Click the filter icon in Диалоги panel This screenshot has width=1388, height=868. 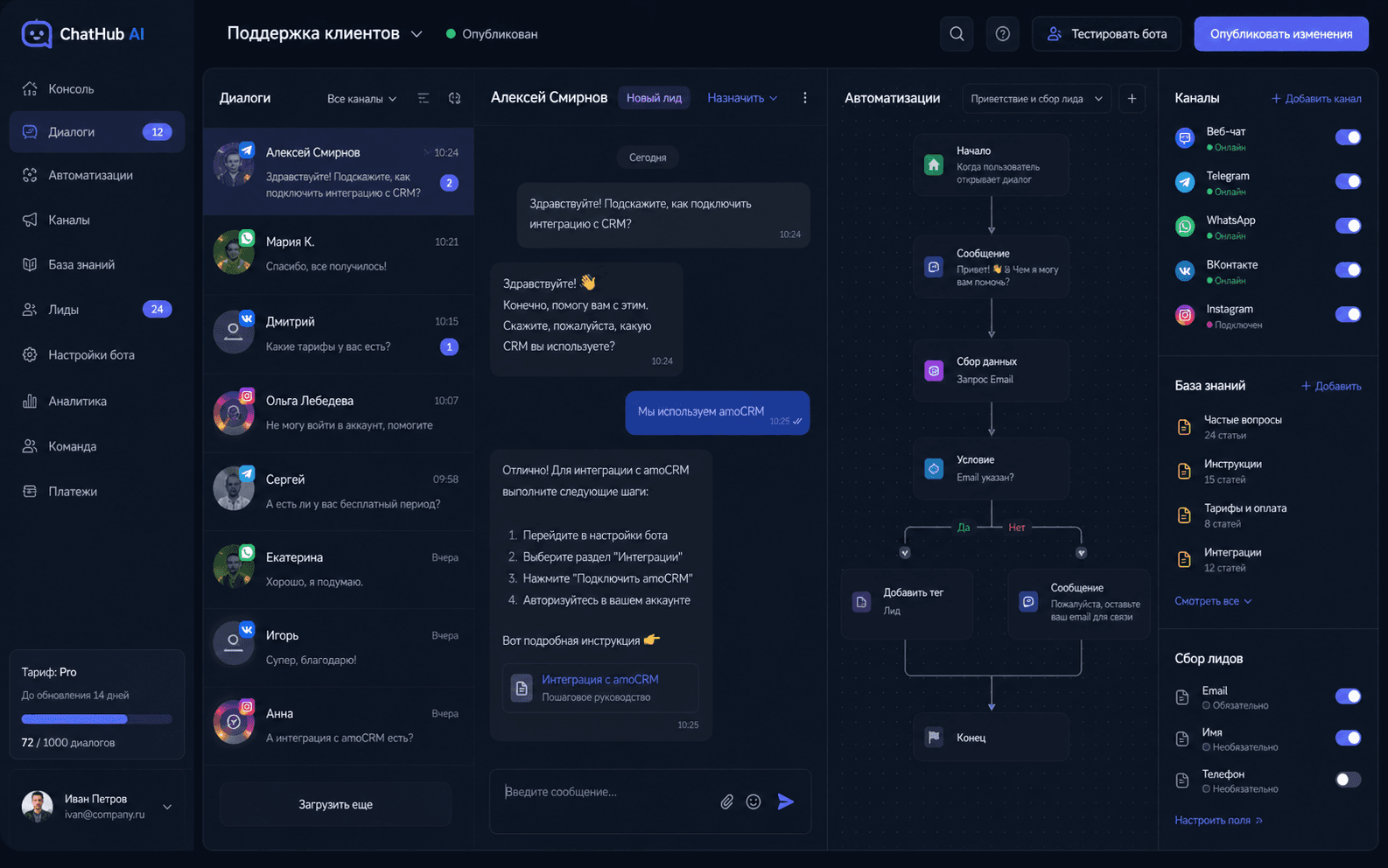424,99
